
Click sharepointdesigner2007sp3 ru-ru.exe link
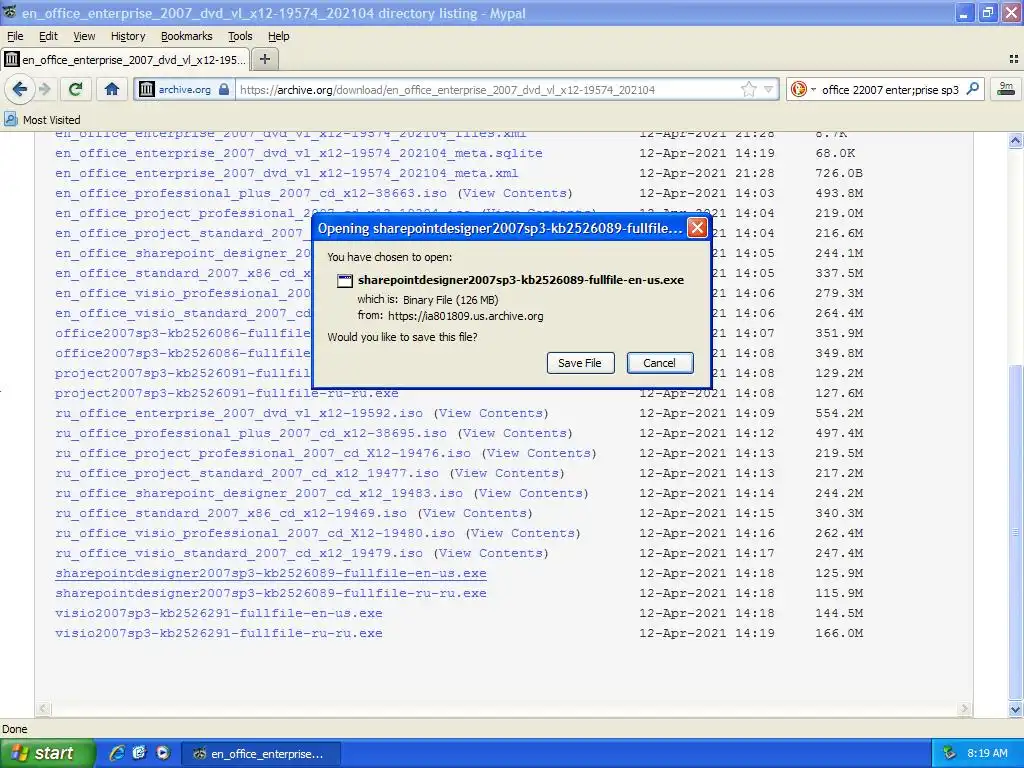[x=270, y=593]
